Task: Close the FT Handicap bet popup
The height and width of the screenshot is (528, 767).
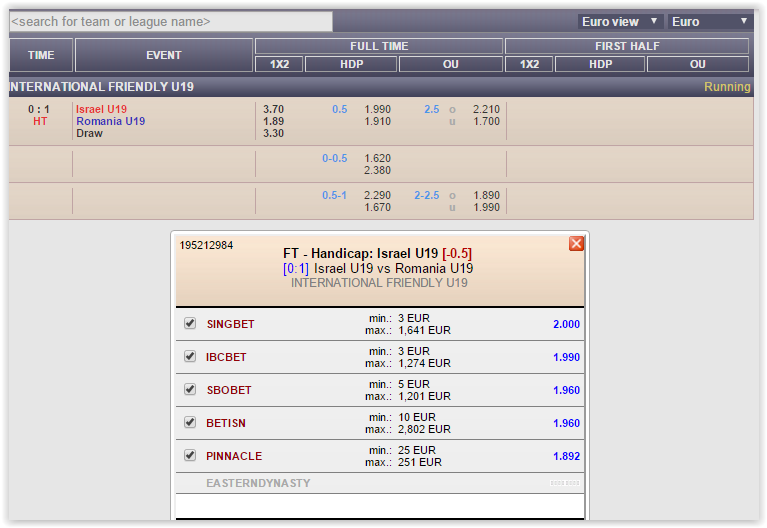Action: point(576,243)
